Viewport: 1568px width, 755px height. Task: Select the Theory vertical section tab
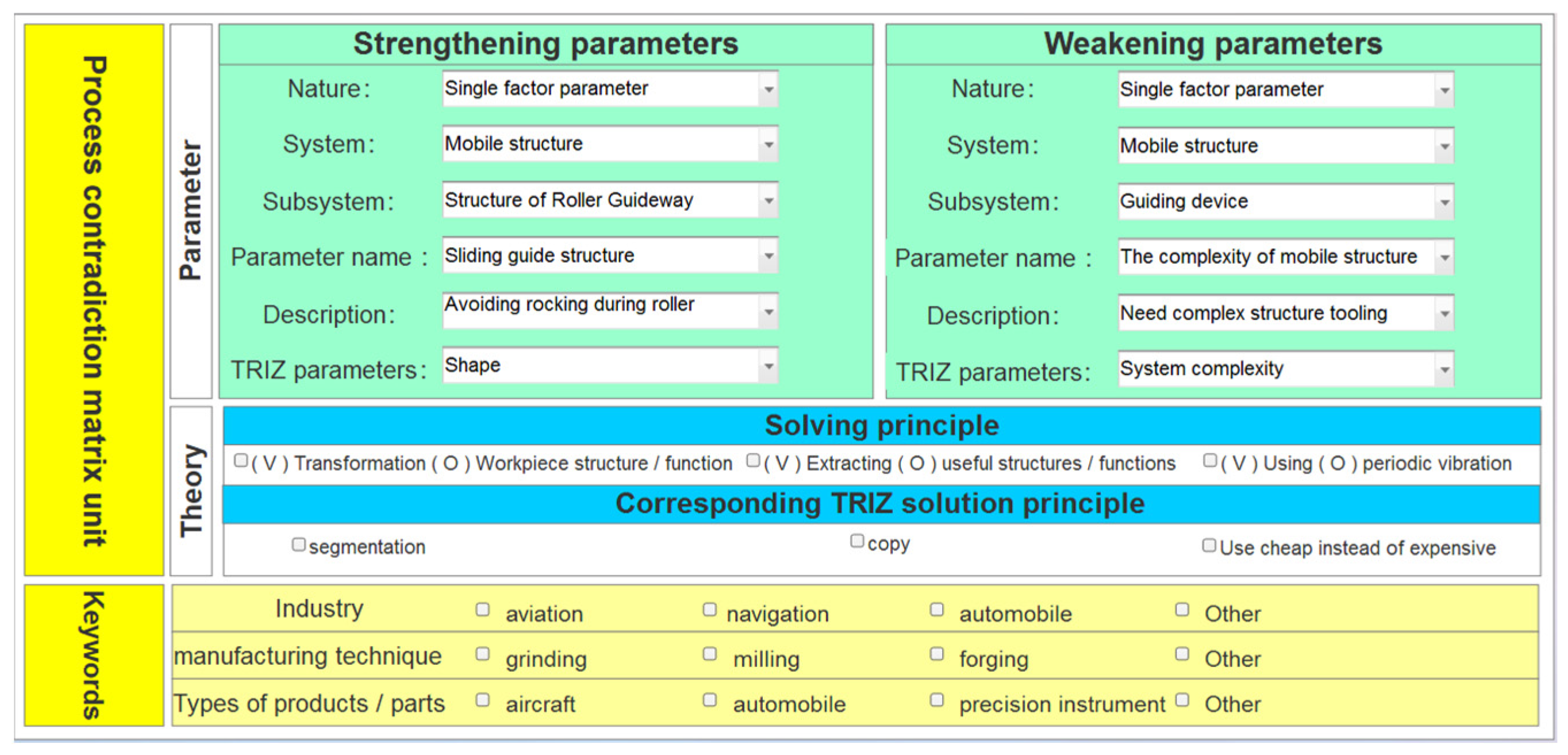coord(191,491)
